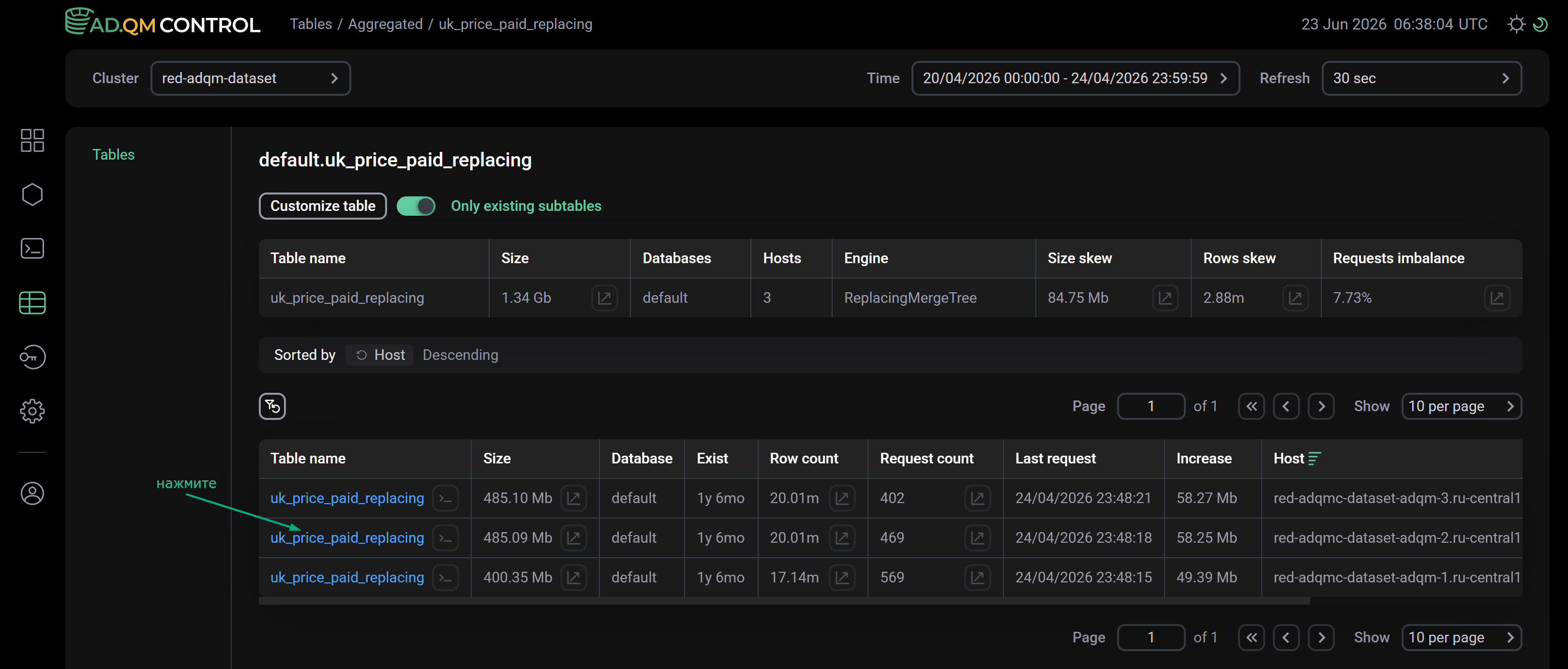Screen dimensions: 1568x669
Task: Open the settings gear icon in sidebar
Action: (x=32, y=411)
